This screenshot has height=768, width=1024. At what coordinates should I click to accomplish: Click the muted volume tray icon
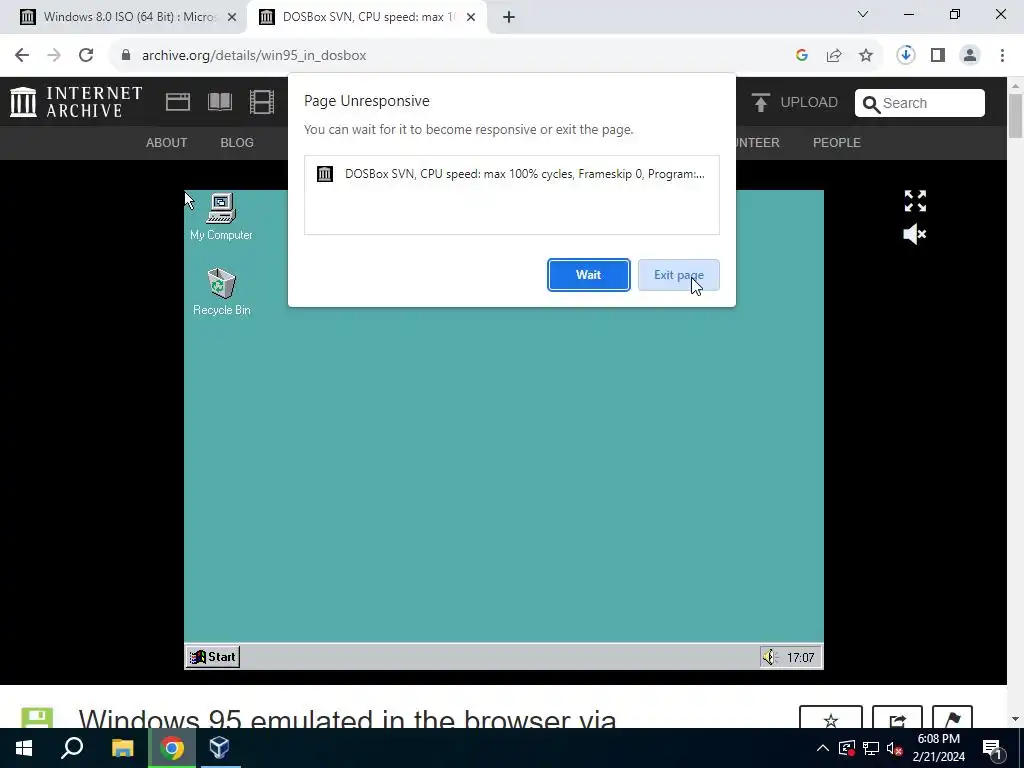tap(895, 748)
